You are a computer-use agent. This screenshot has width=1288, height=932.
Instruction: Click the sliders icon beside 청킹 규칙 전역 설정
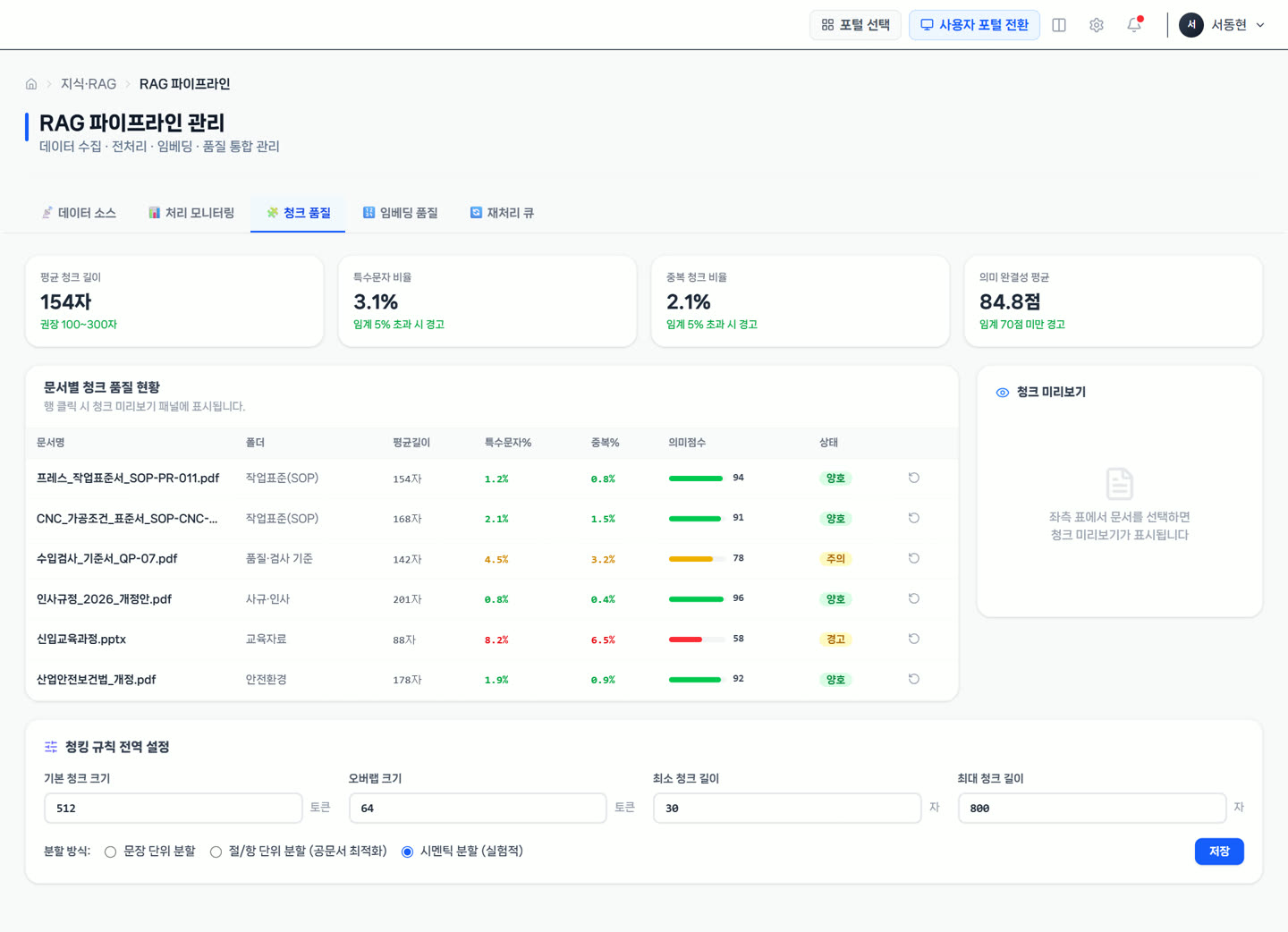tap(51, 747)
